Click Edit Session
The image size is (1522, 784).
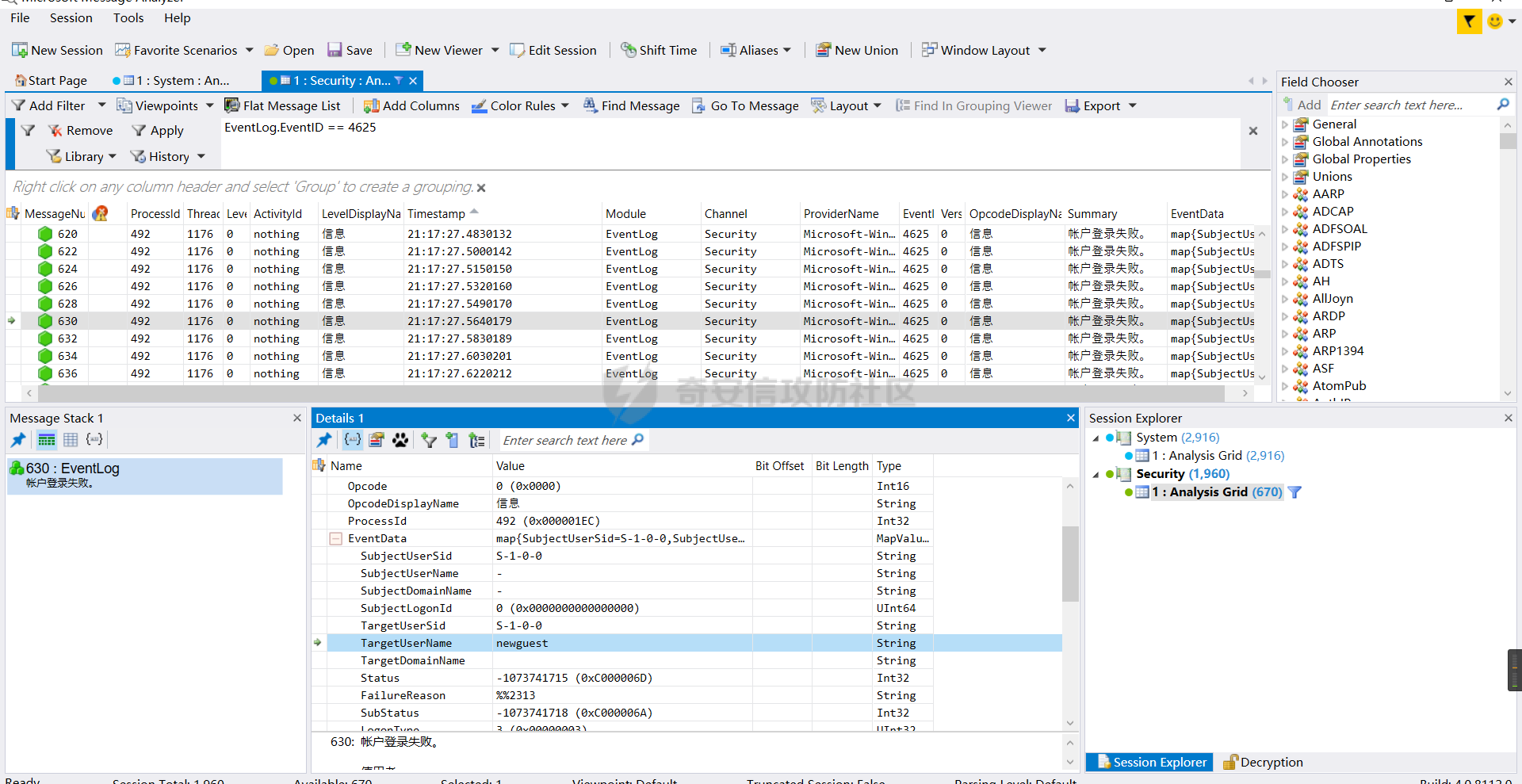[x=553, y=50]
